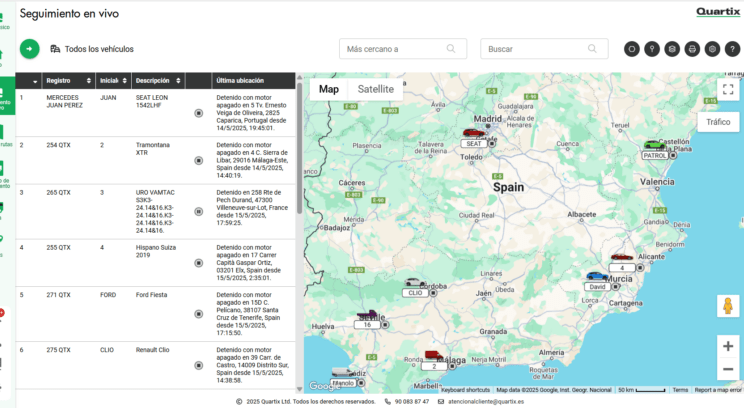Image resolution: width=744 pixels, height=408 pixels.
Task: Switch to the Map view tab
Action: 329,89
